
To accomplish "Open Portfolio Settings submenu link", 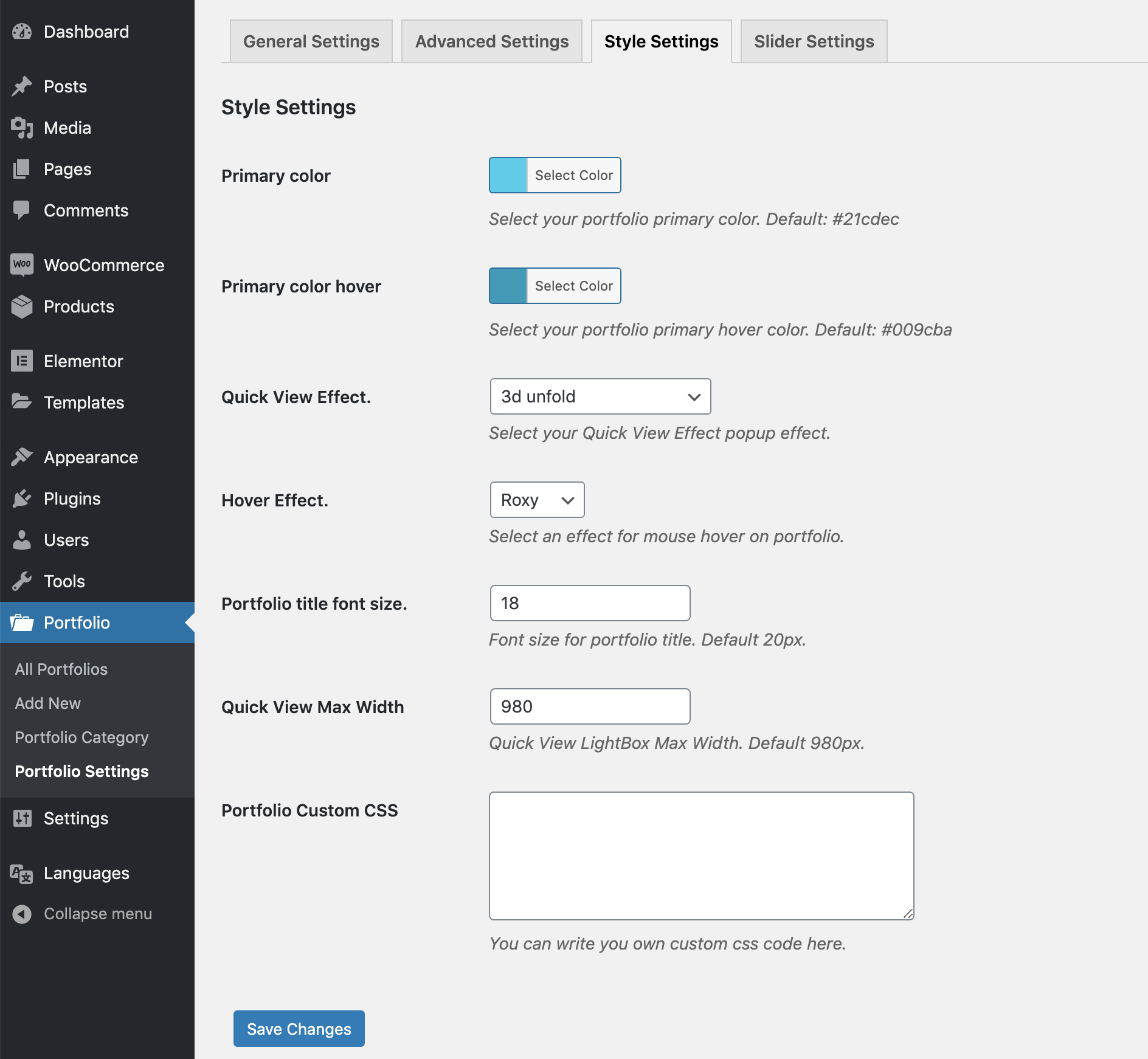I will click(x=82, y=771).
